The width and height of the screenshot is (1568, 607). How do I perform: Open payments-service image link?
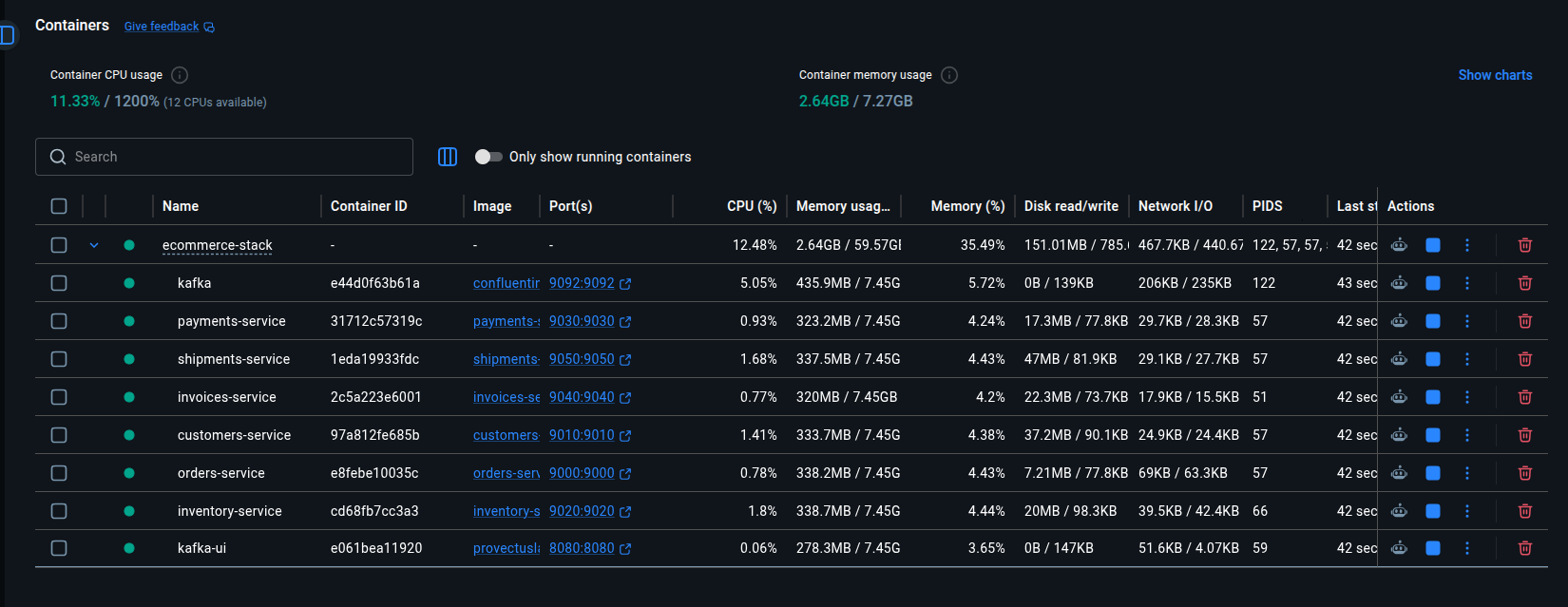(507, 321)
